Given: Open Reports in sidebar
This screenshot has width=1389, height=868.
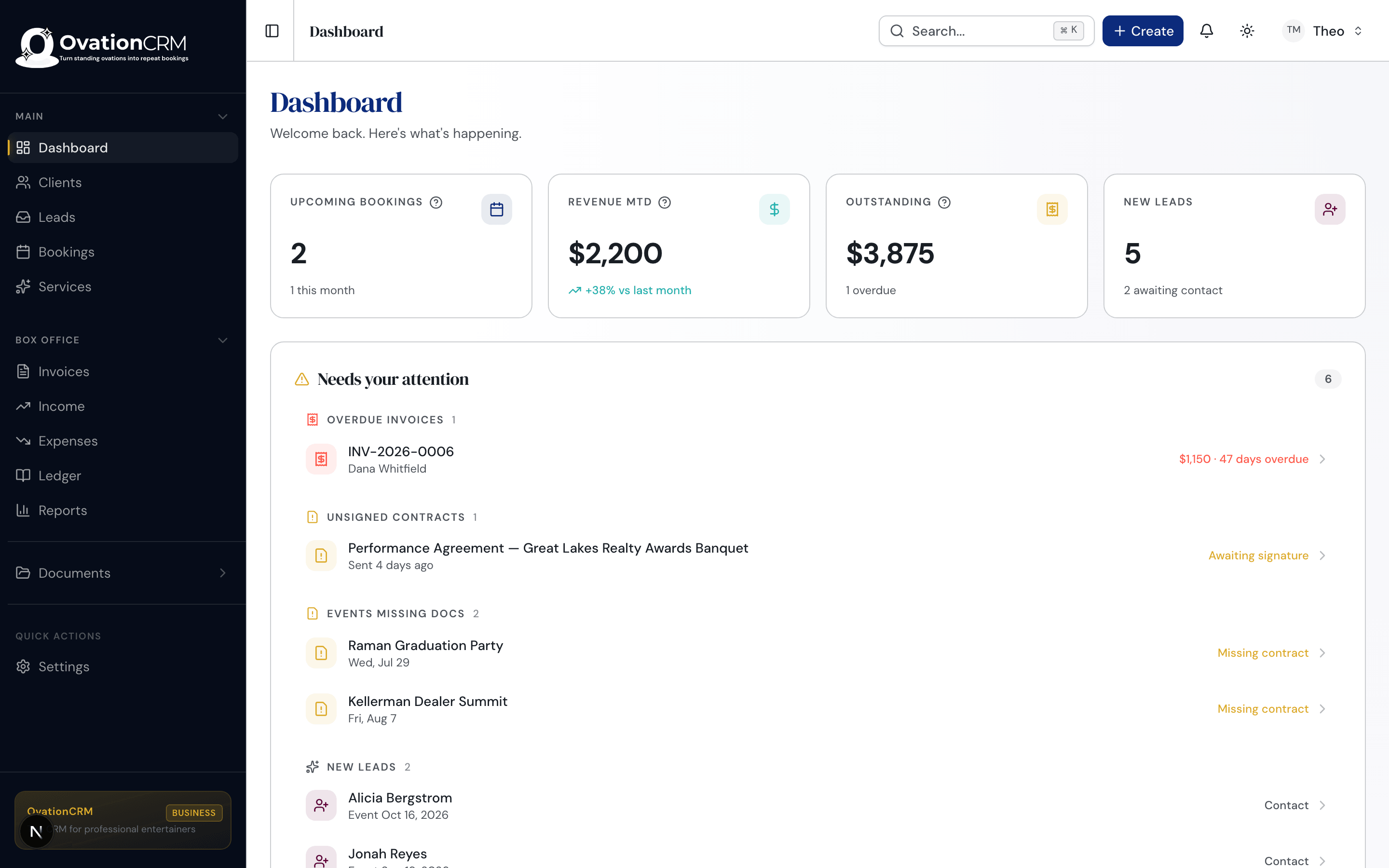Looking at the screenshot, I should [x=123, y=510].
